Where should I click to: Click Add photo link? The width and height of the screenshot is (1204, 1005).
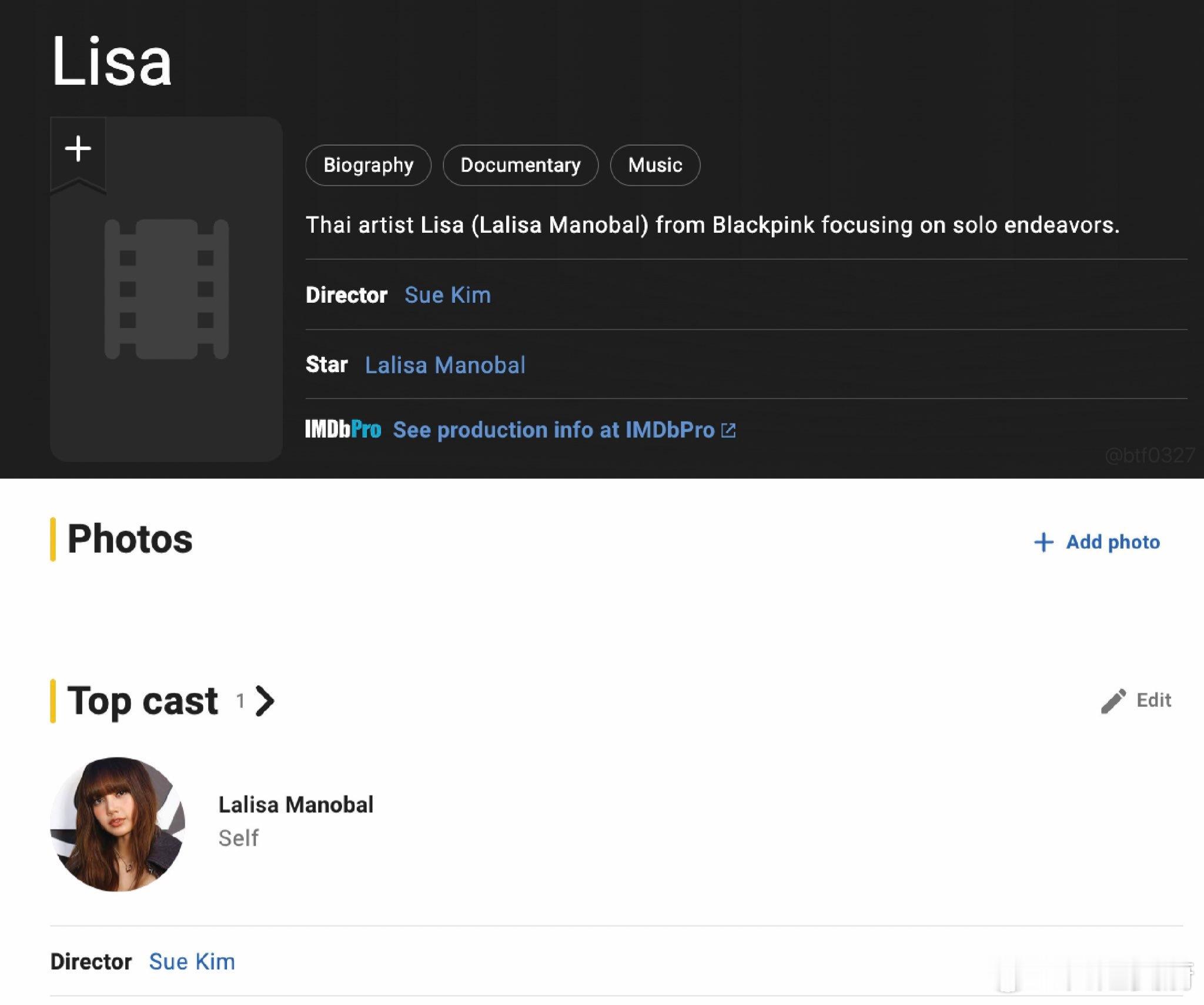click(1113, 542)
